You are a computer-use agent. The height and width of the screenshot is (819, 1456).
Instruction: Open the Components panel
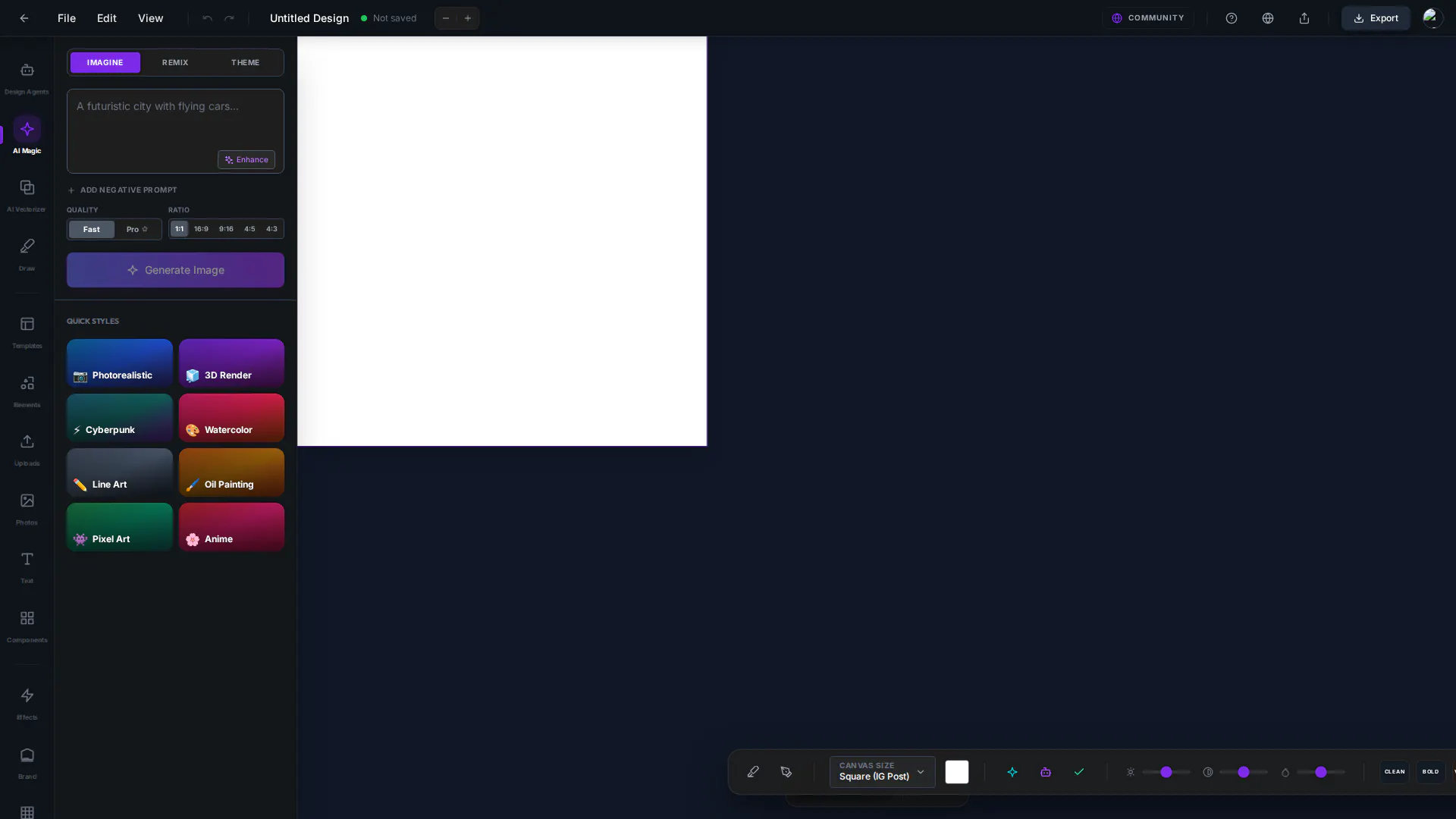27,626
